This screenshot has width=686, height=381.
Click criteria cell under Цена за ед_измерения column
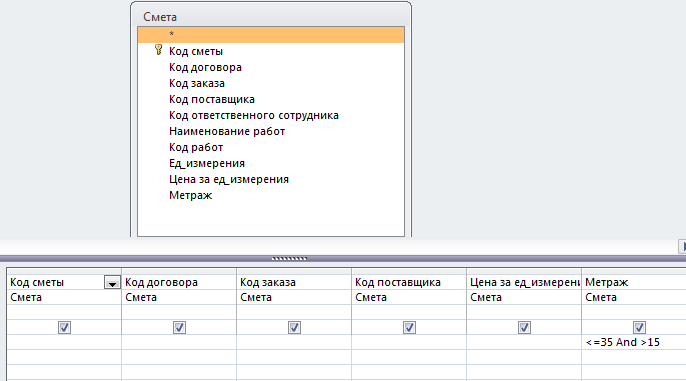524,342
